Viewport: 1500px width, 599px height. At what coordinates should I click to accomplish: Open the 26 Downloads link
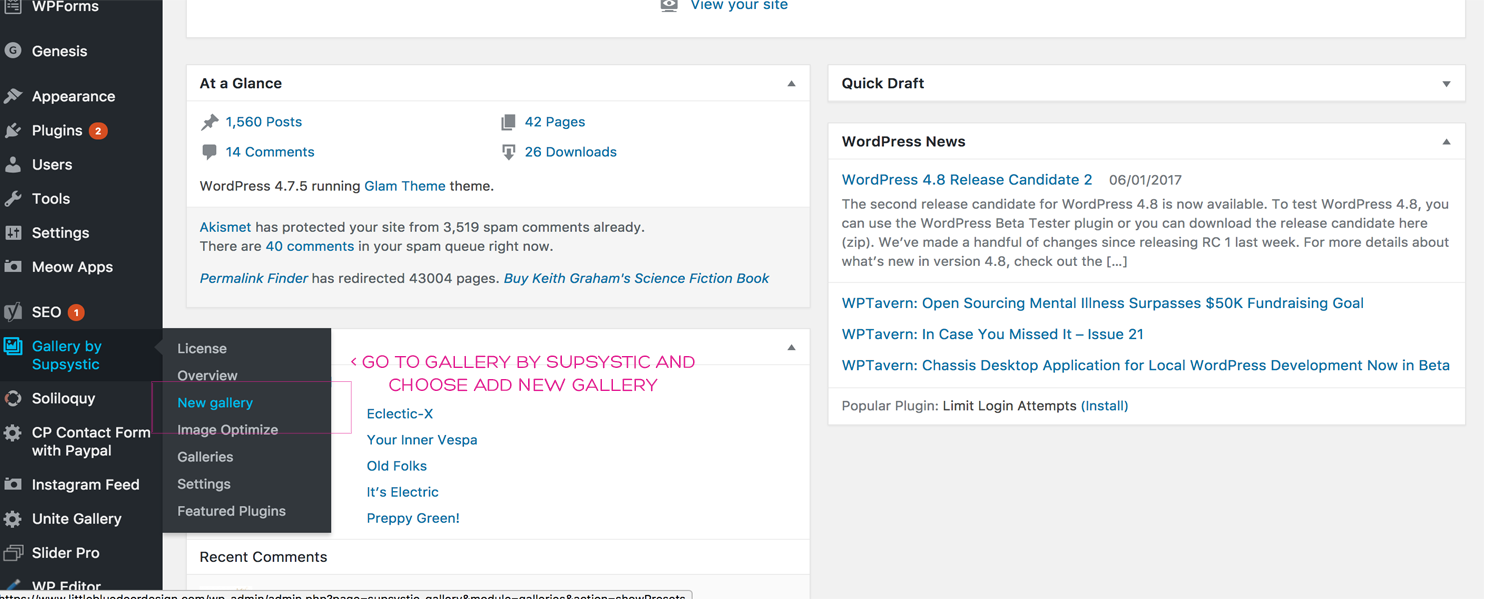[571, 152]
